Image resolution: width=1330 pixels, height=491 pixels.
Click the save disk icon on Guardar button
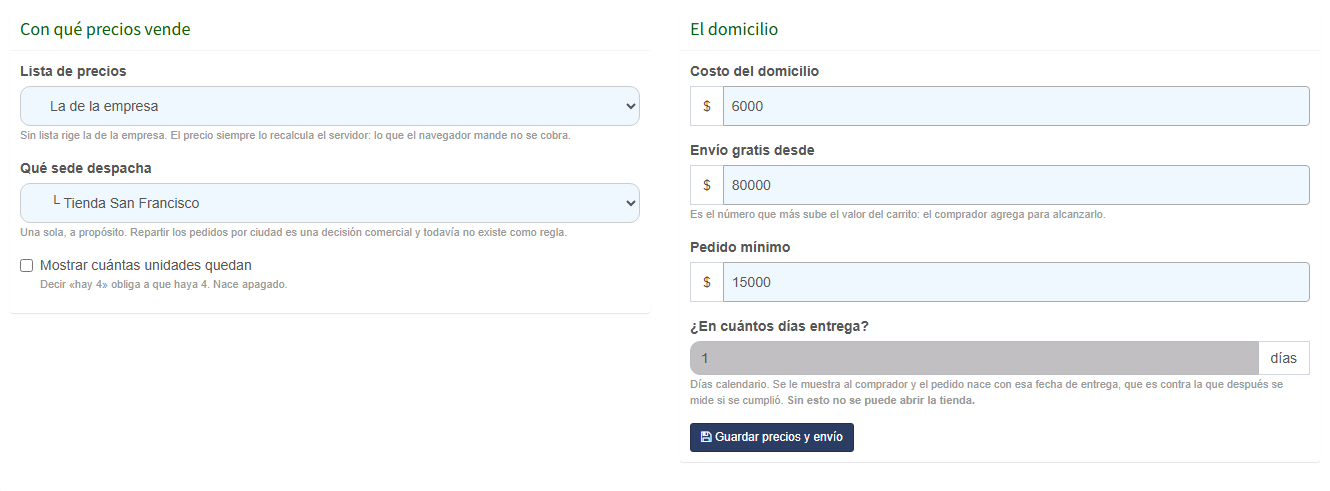pyautogui.click(x=706, y=437)
